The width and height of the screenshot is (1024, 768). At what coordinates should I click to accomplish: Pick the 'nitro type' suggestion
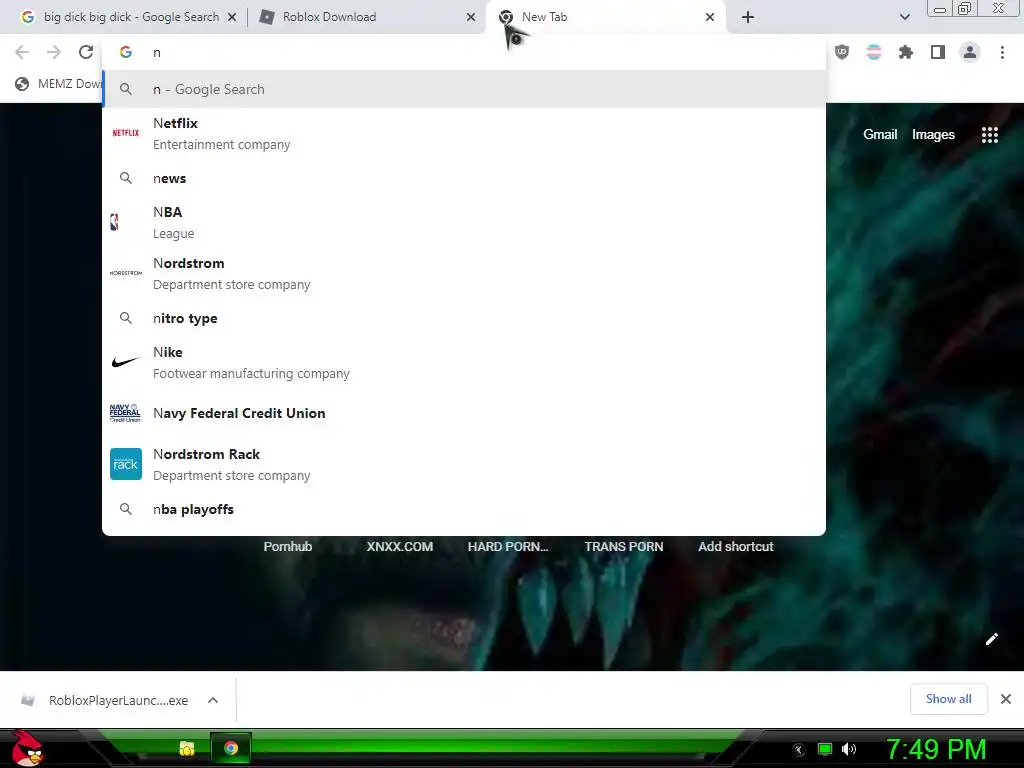pyautogui.click(x=464, y=318)
